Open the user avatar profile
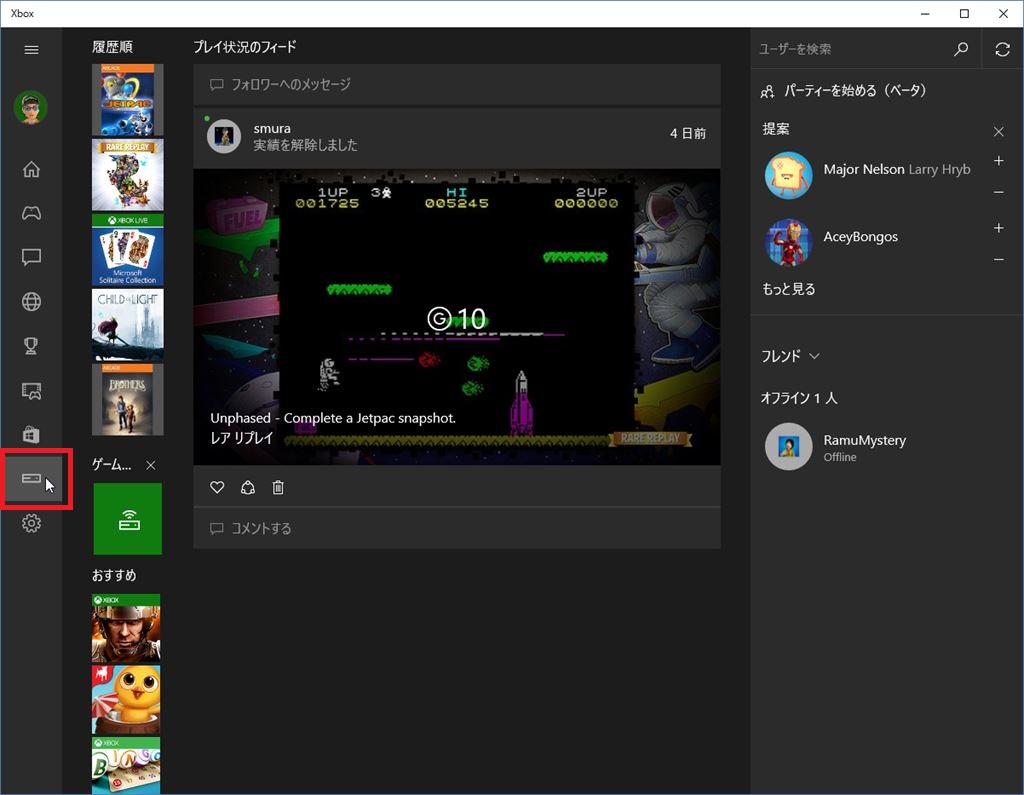 point(31,107)
